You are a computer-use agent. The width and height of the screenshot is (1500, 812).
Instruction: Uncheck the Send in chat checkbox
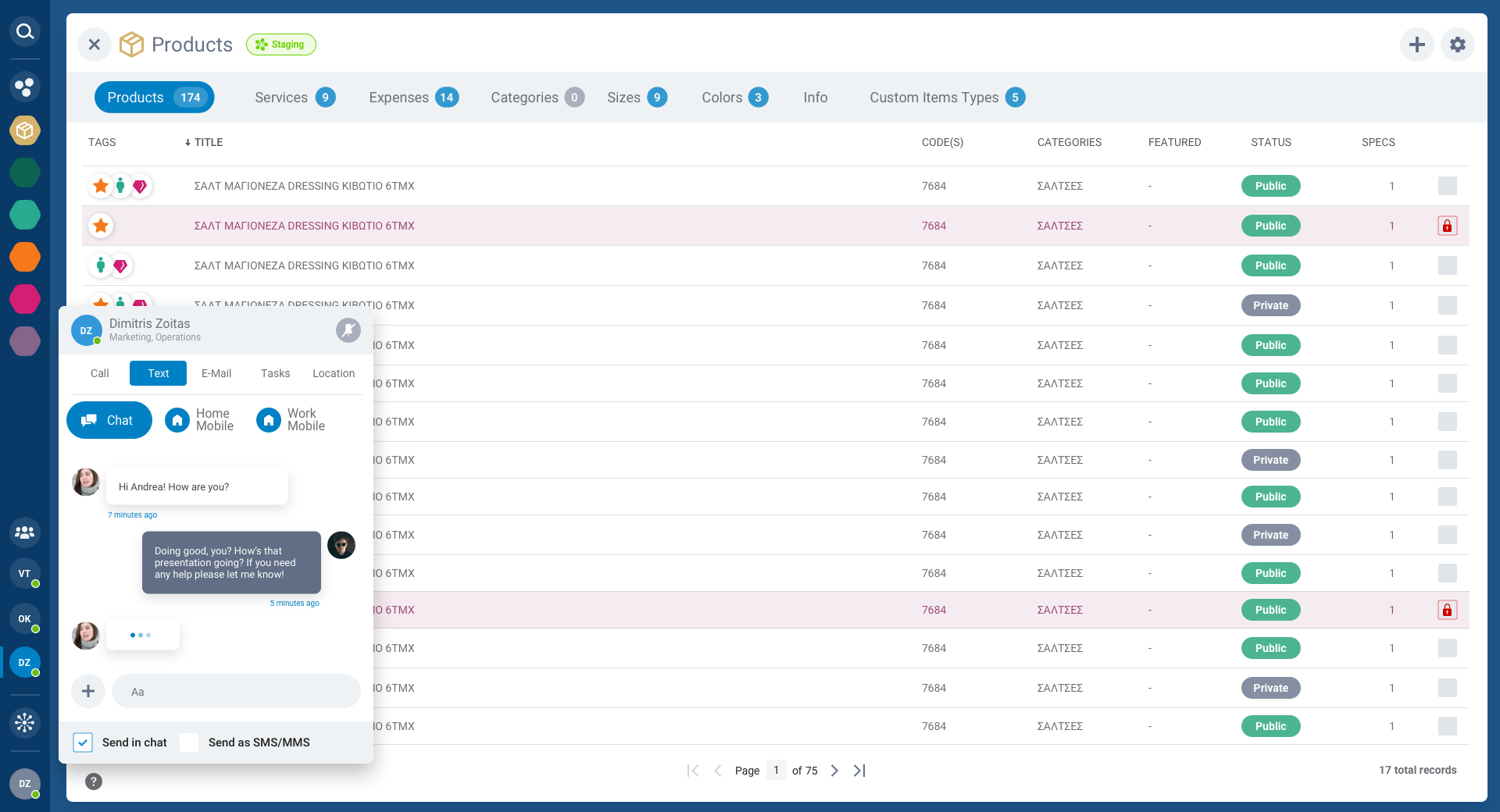click(83, 743)
